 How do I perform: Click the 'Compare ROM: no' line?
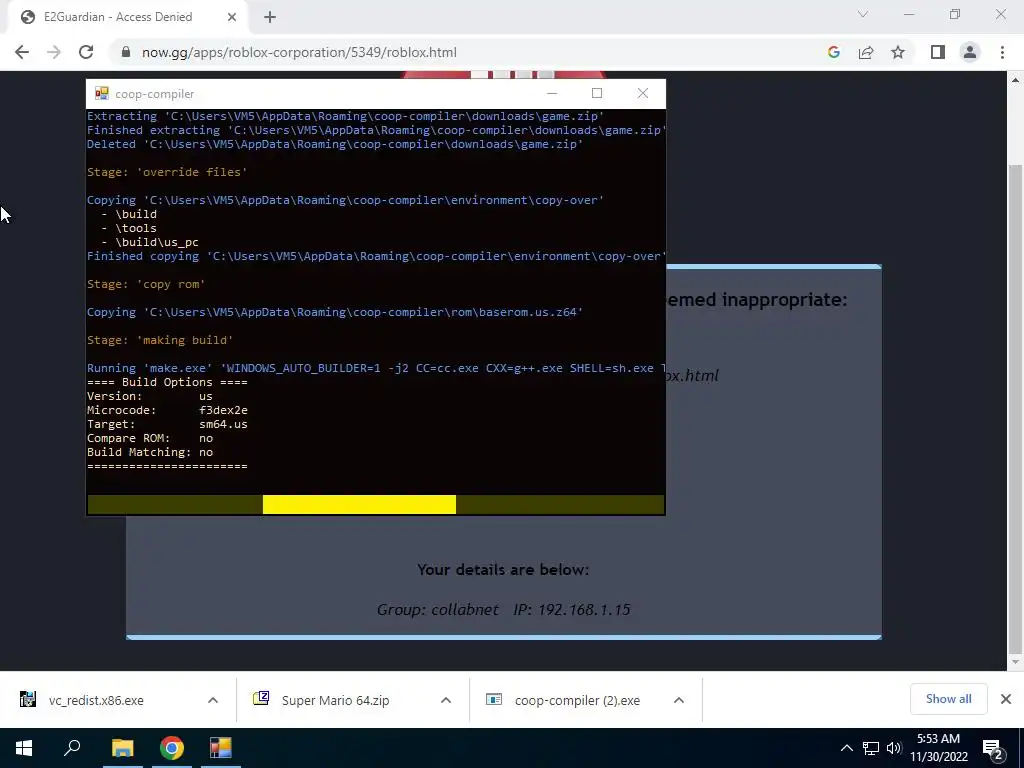[x=150, y=438]
